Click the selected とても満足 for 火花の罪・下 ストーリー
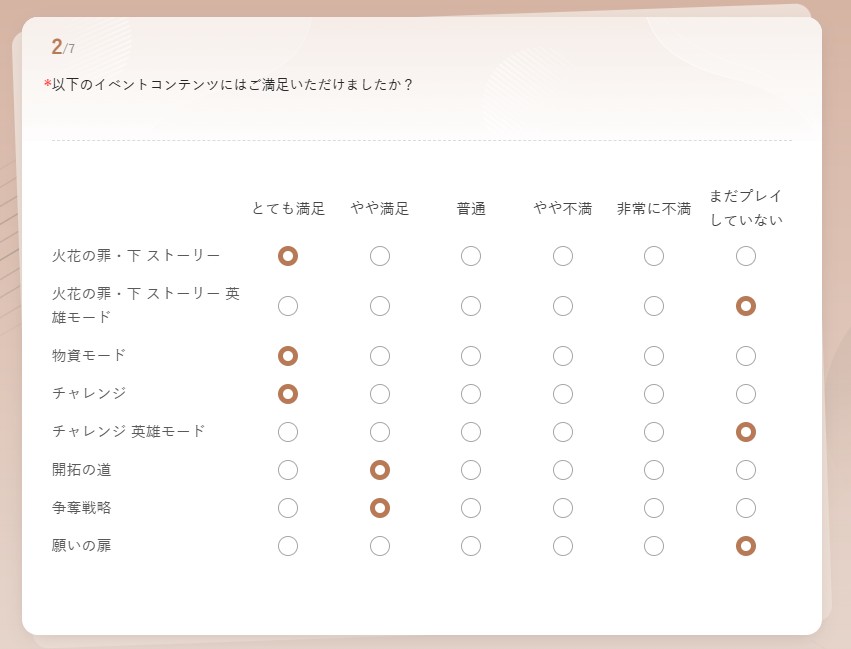The height and width of the screenshot is (649, 851). (x=288, y=256)
